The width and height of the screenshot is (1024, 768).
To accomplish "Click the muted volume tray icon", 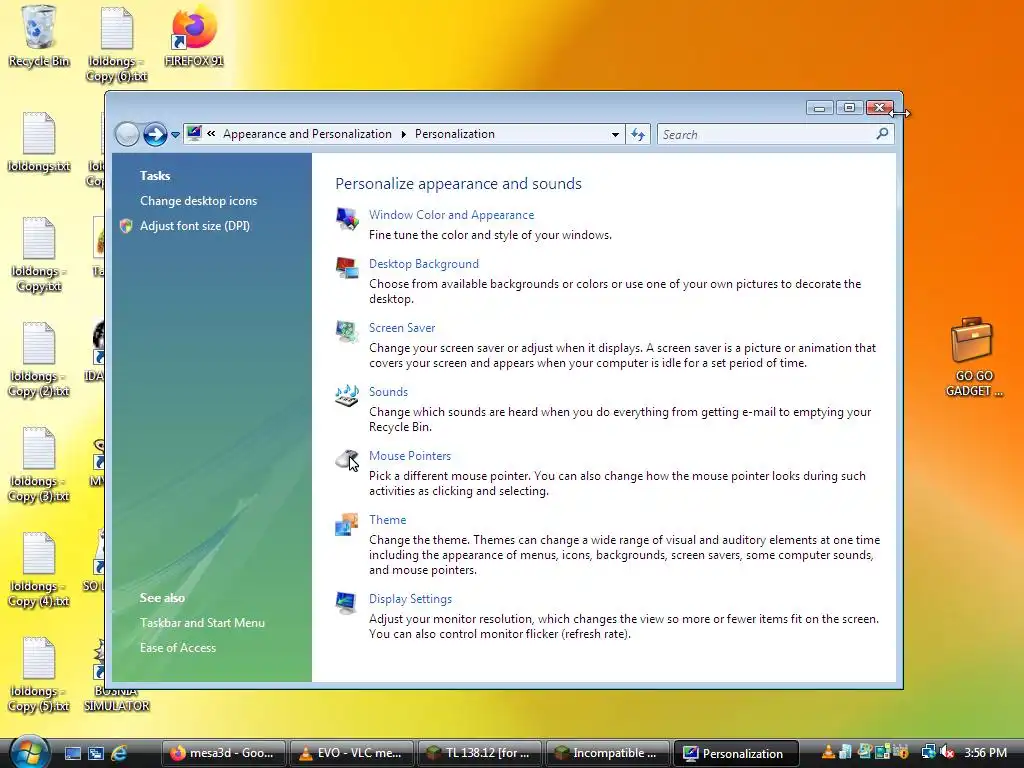I will (947, 752).
